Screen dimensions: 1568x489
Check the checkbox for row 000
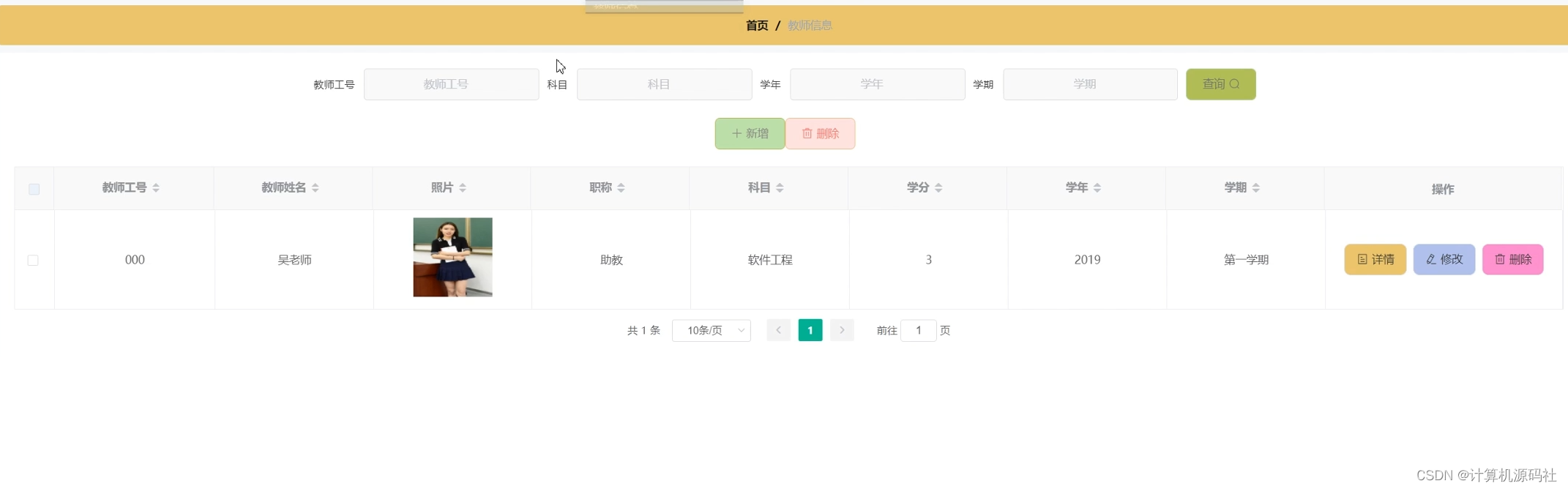pos(33,260)
